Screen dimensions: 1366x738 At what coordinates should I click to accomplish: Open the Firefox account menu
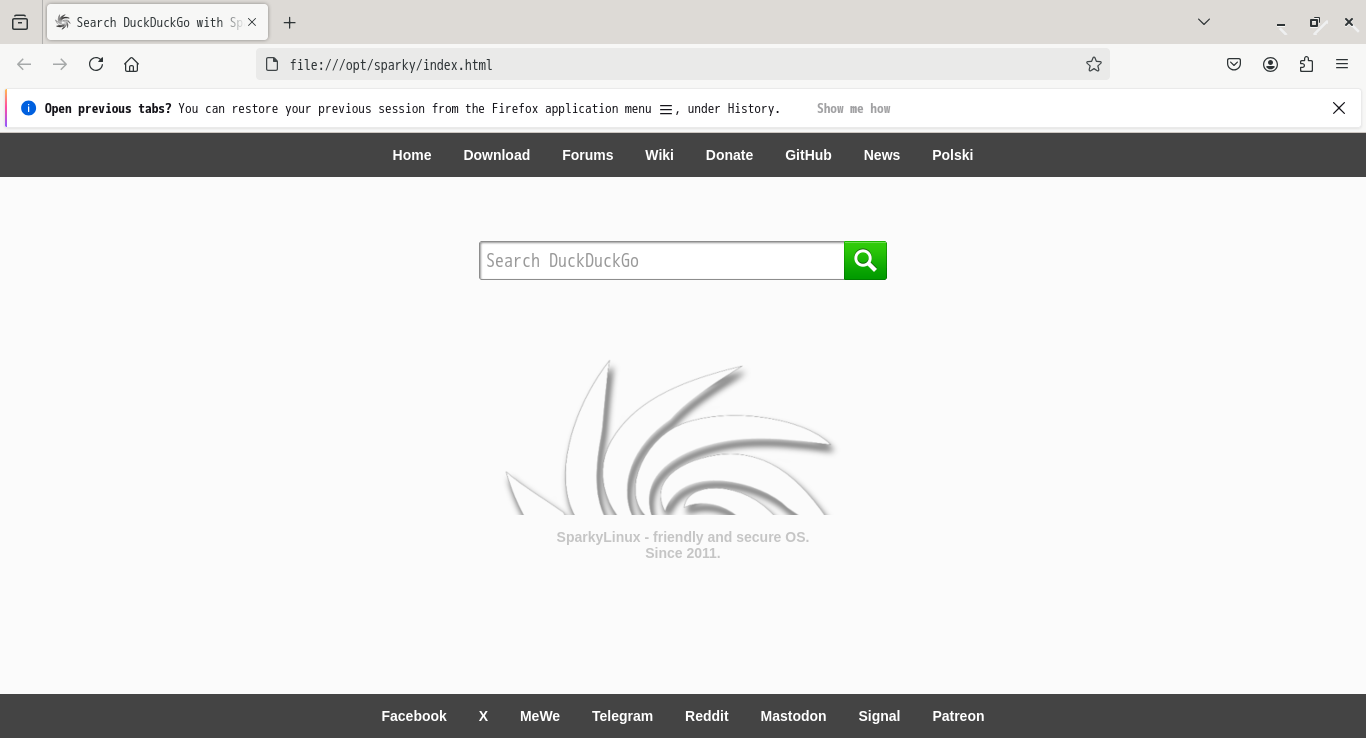1270,65
